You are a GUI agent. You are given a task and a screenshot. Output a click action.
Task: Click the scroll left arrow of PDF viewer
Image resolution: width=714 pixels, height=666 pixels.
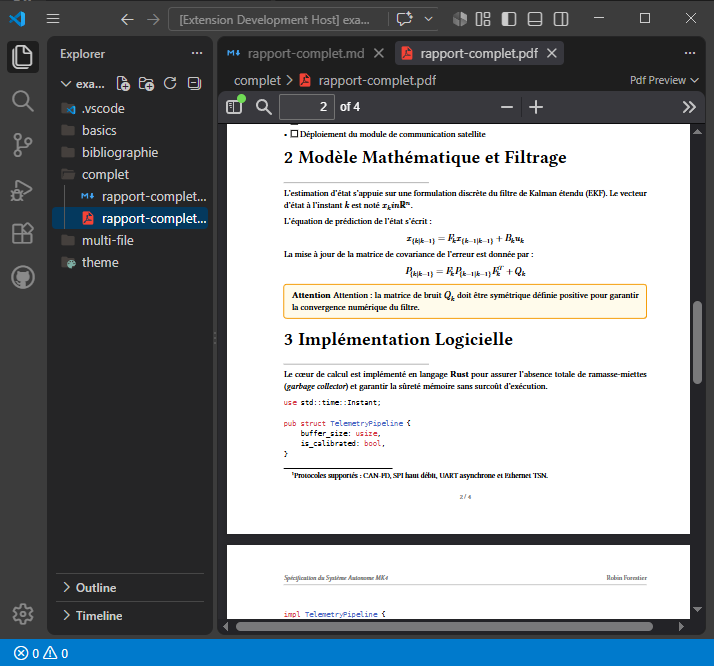225,626
